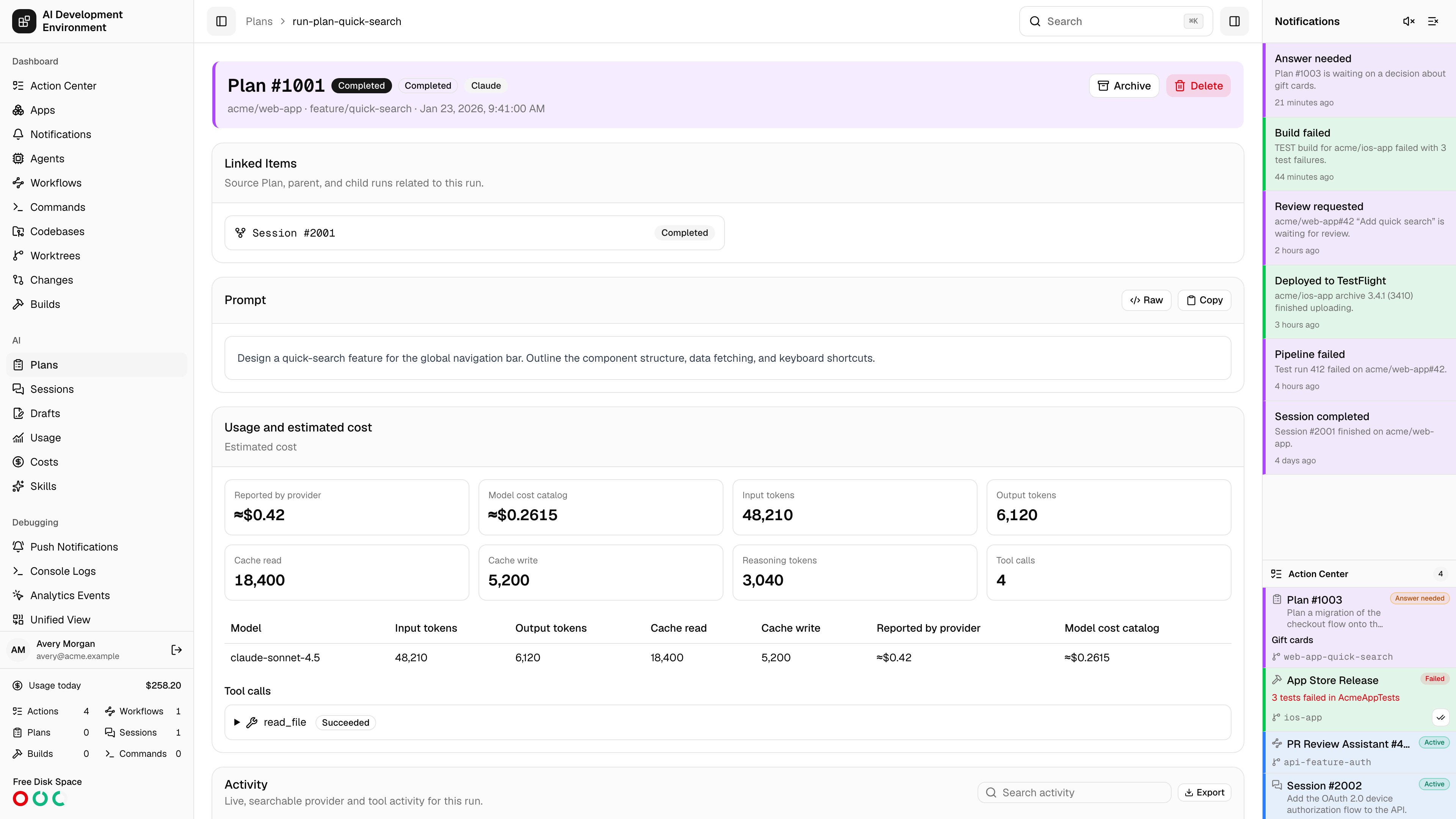1456x819 pixels.
Task: Copy the prompt text
Action: tap(1205, 300)
